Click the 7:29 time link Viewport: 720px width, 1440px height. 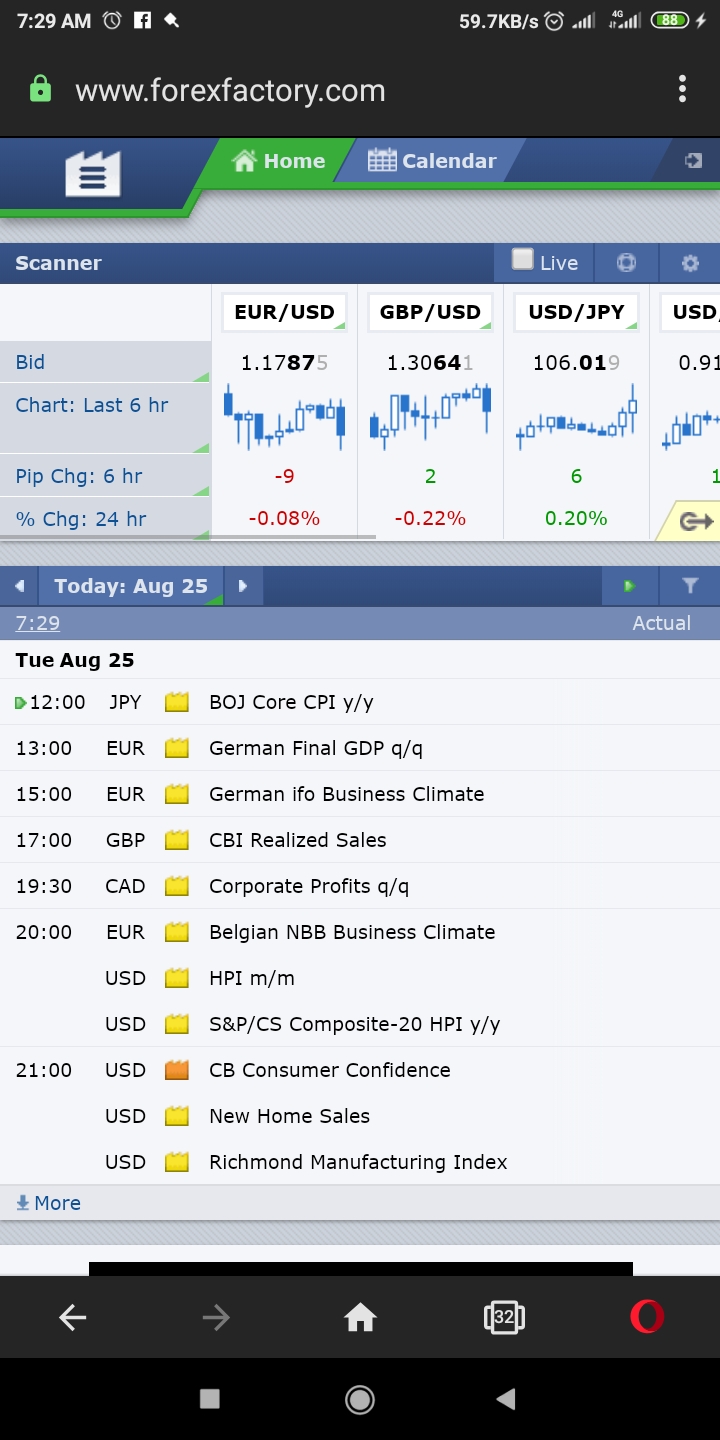pos(38,623)
